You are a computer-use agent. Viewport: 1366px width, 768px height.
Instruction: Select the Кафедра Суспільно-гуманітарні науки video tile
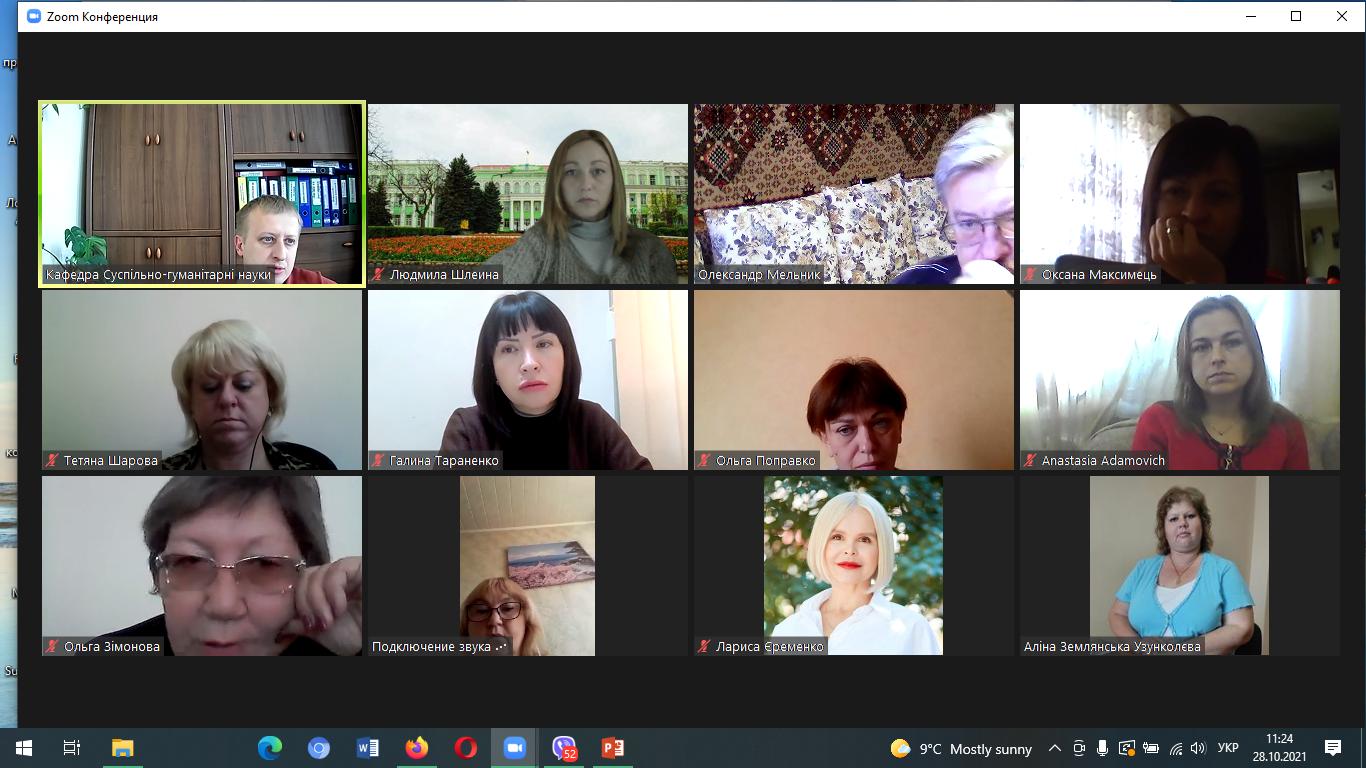[x=202, y=194]
